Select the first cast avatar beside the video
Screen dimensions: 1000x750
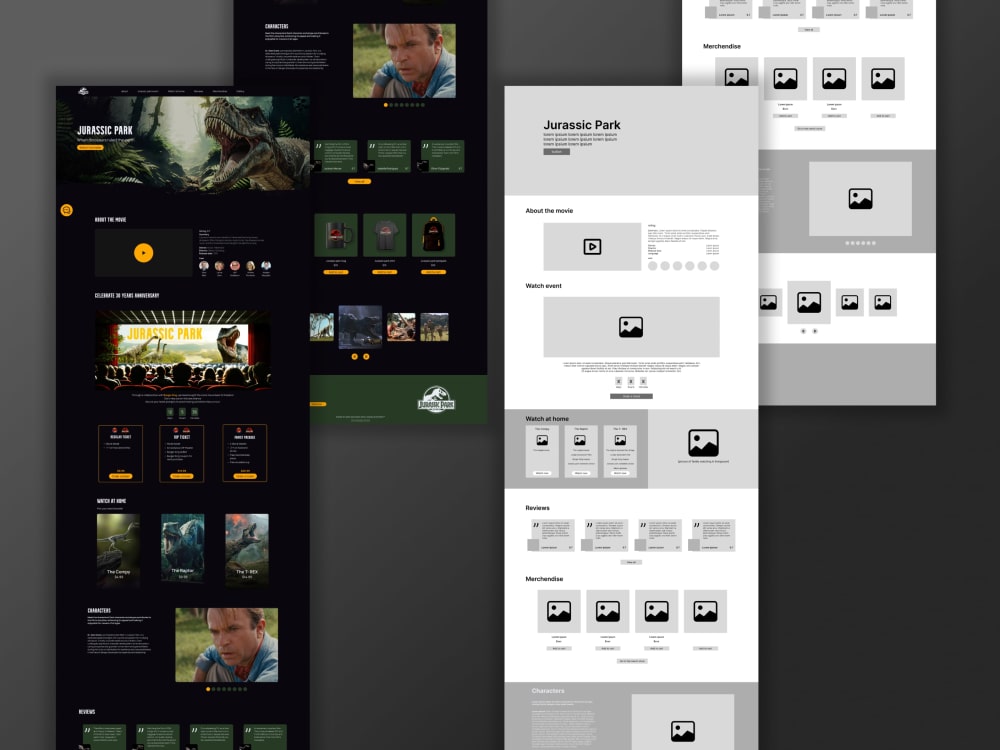point(204,265)
